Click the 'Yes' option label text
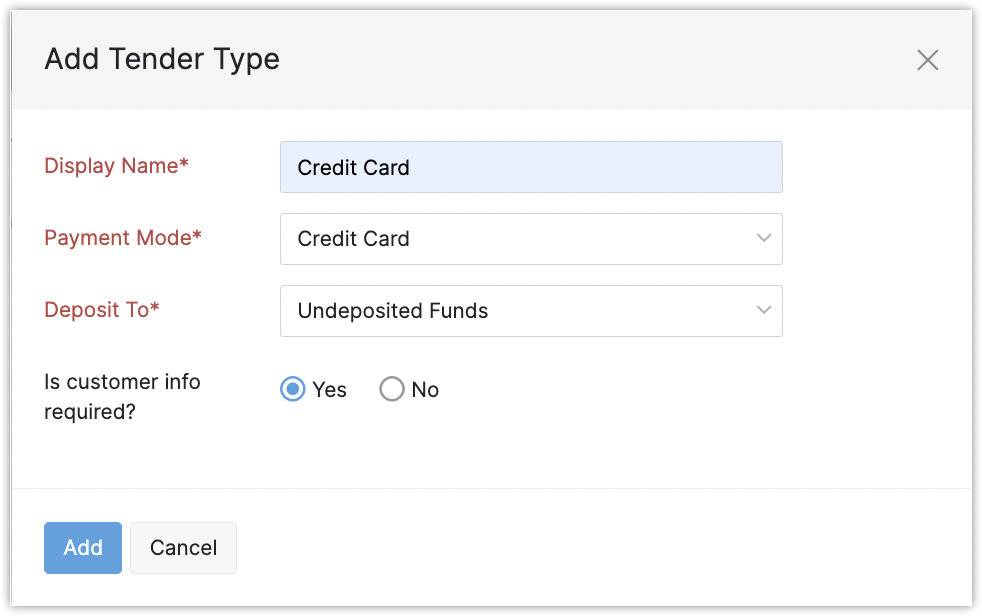Screen dimensions: 982x616 click(329, 390)
